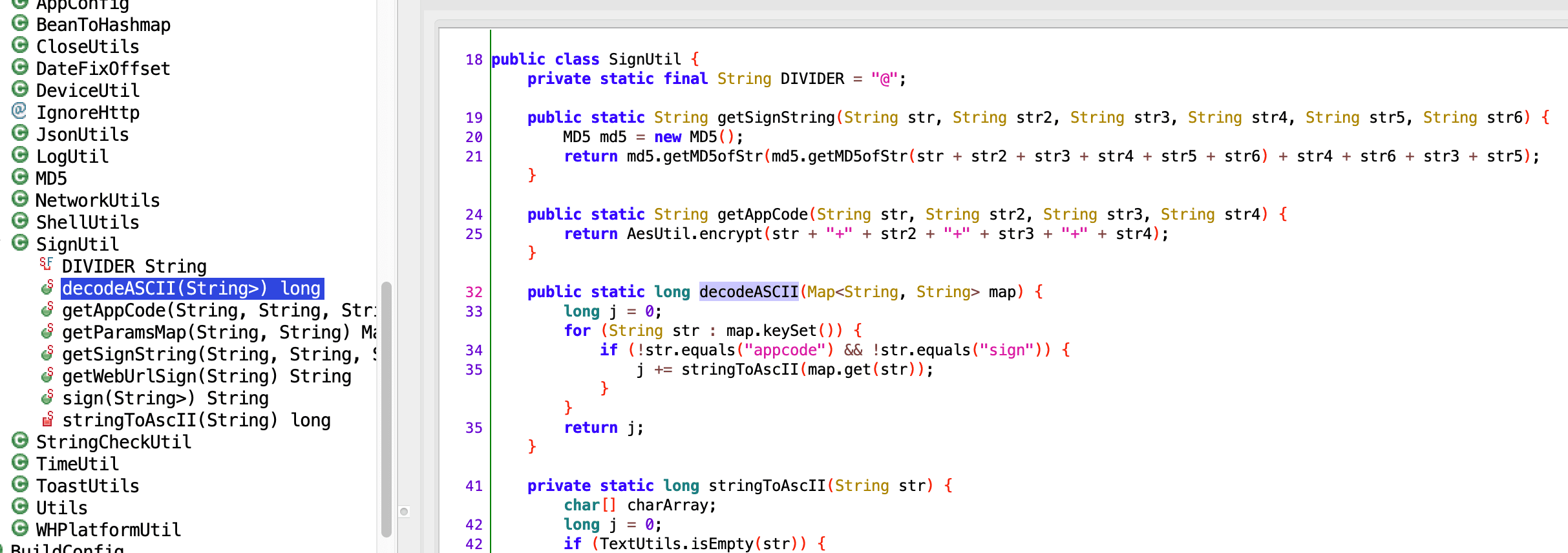
Task: Click the sign(String>) method icon
Action: [47, 397]
